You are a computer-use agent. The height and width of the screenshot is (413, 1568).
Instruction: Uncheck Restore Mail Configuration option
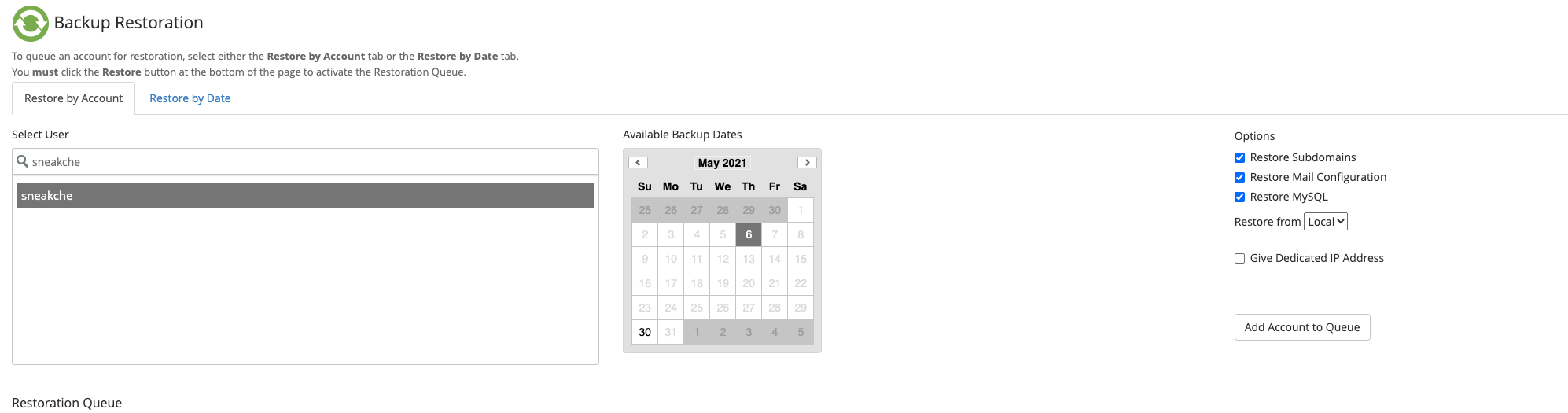click(x=1240, y=178)
